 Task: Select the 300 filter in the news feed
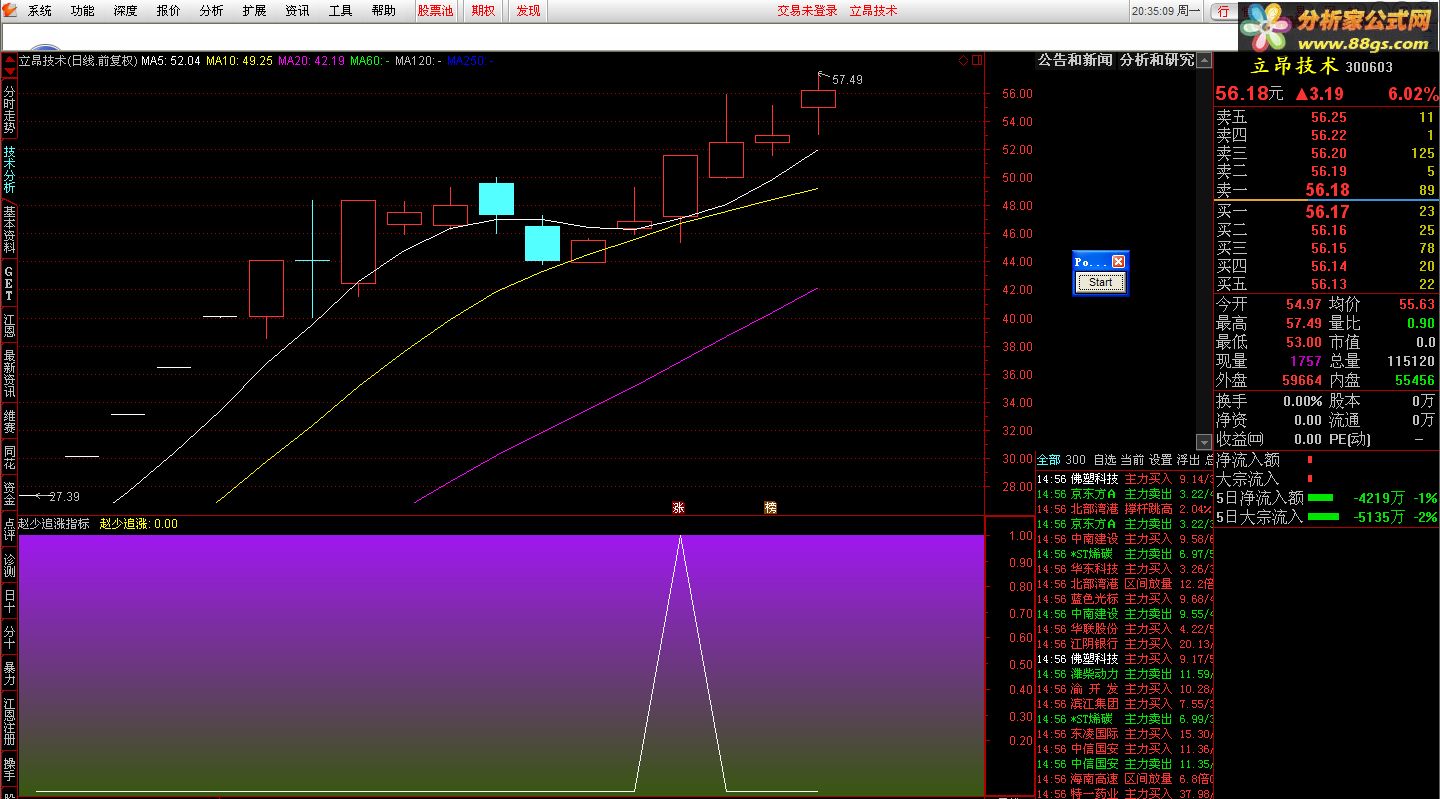1075,460
